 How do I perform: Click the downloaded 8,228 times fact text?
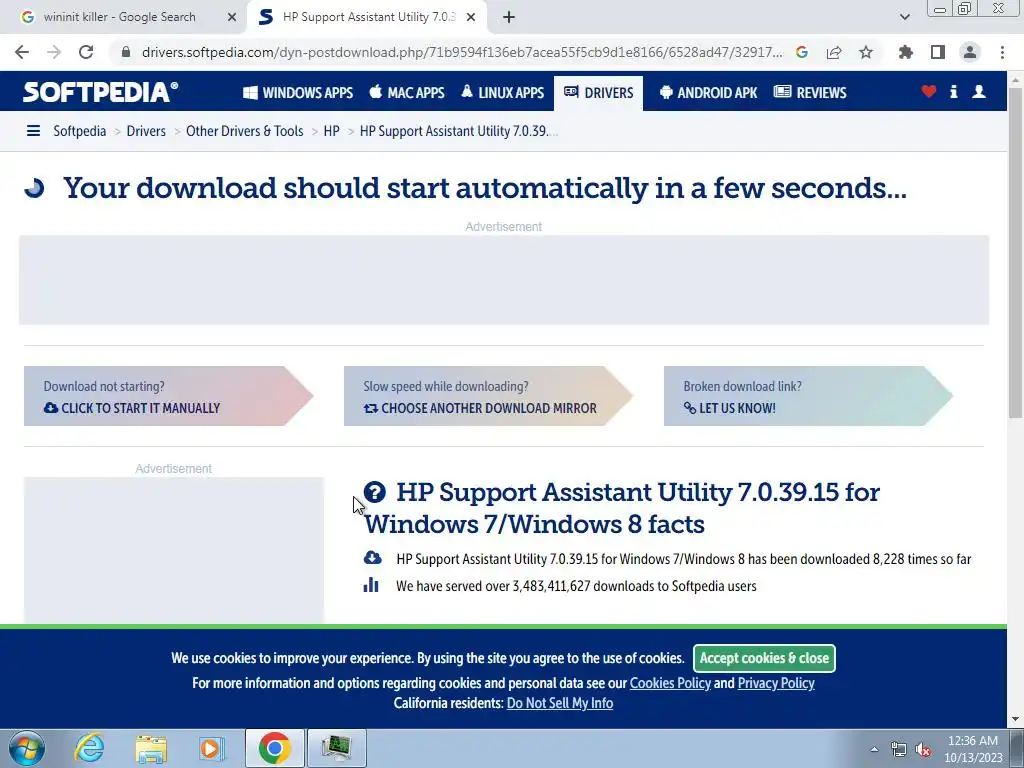684,560
